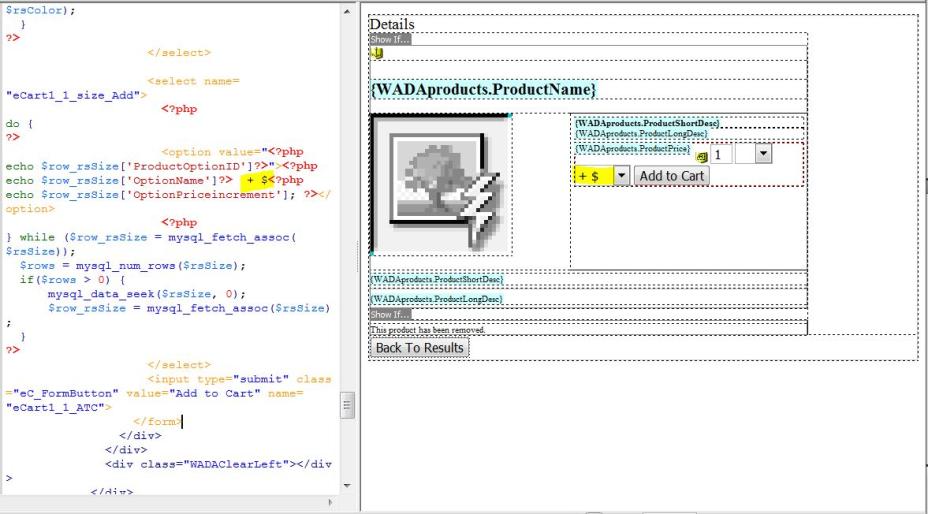Click the yellow icon next to quantity field

pyautogui.click(x=701, y=157)
